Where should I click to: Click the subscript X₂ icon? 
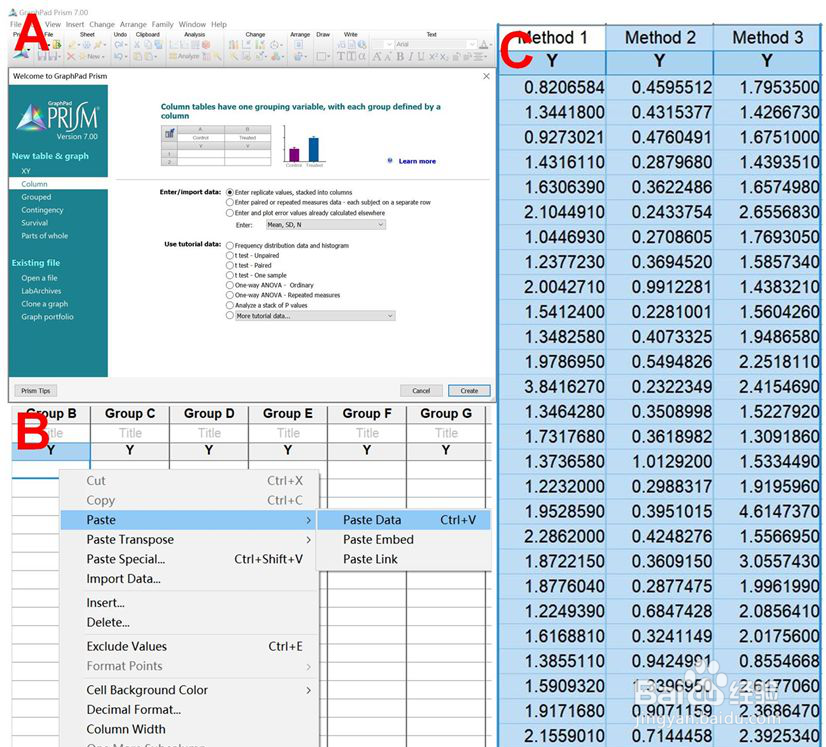(x=444, y=56)
